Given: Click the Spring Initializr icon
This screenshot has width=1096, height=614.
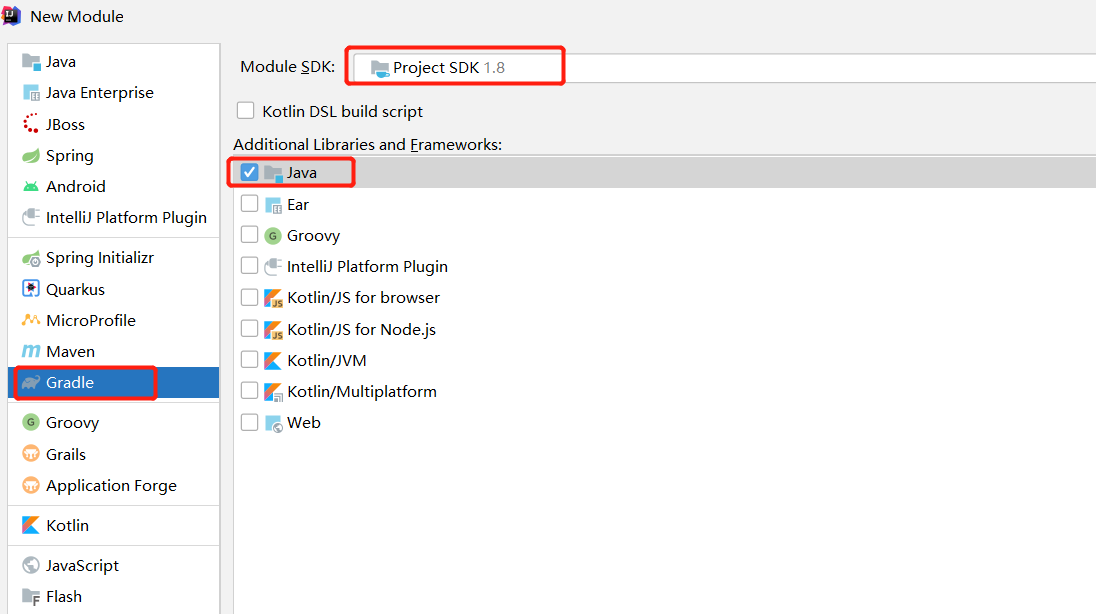Looking at the screenshot, I should pos(31,258).
